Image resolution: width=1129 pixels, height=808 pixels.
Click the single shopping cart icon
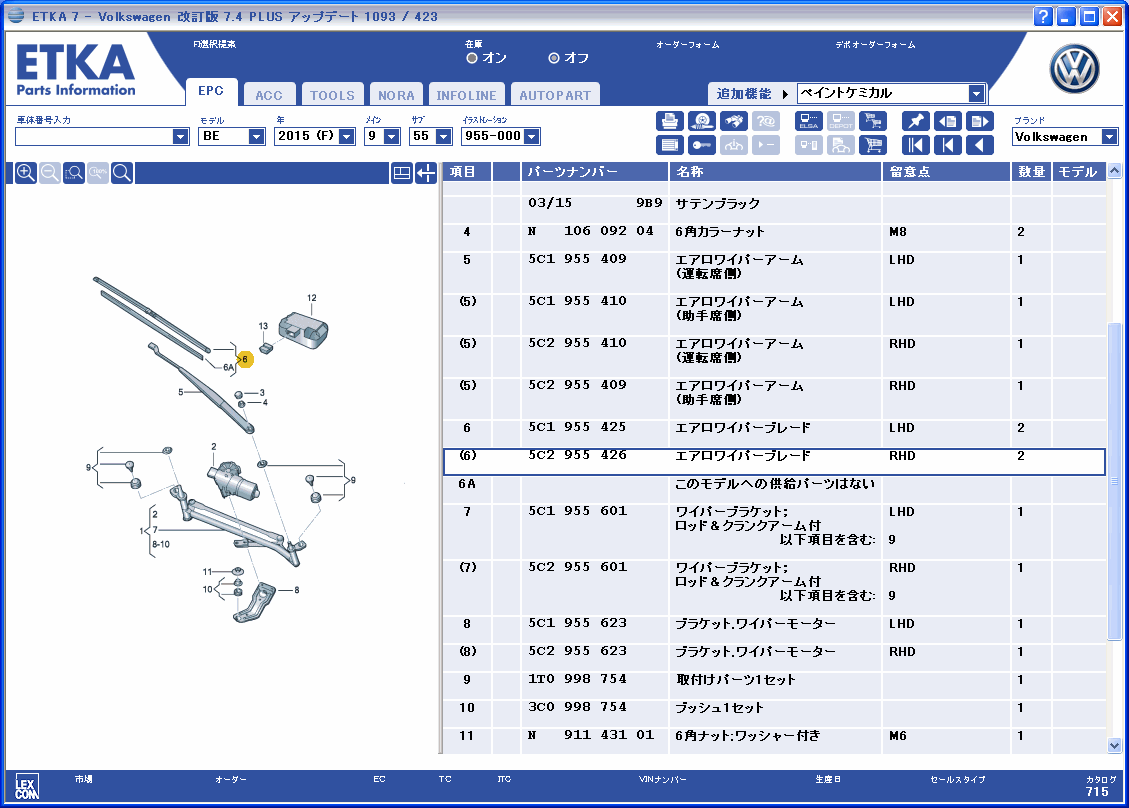[873, 145]
